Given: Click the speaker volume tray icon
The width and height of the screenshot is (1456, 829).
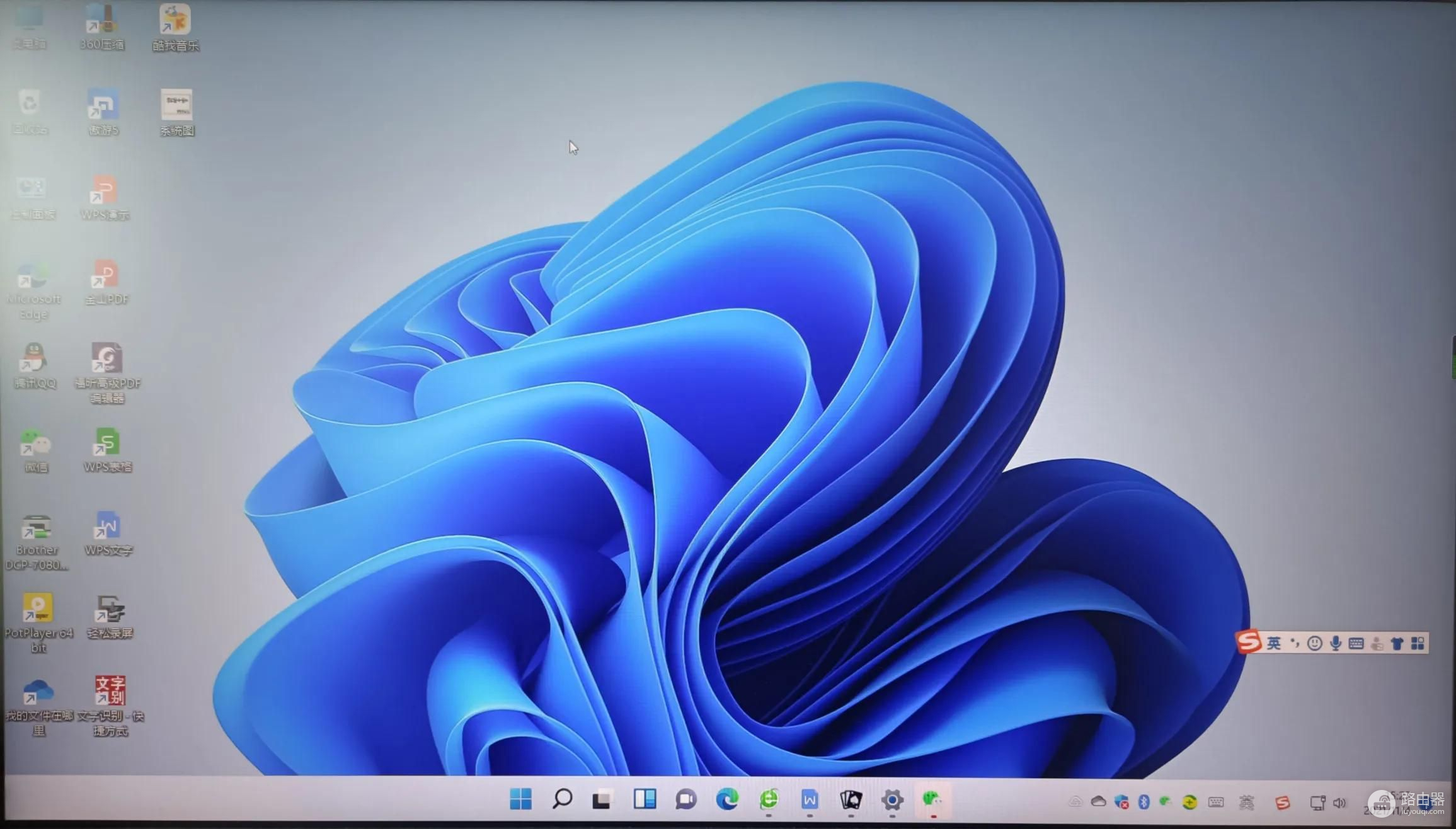Looking at the screenshot, I should tap(1339, 803).
